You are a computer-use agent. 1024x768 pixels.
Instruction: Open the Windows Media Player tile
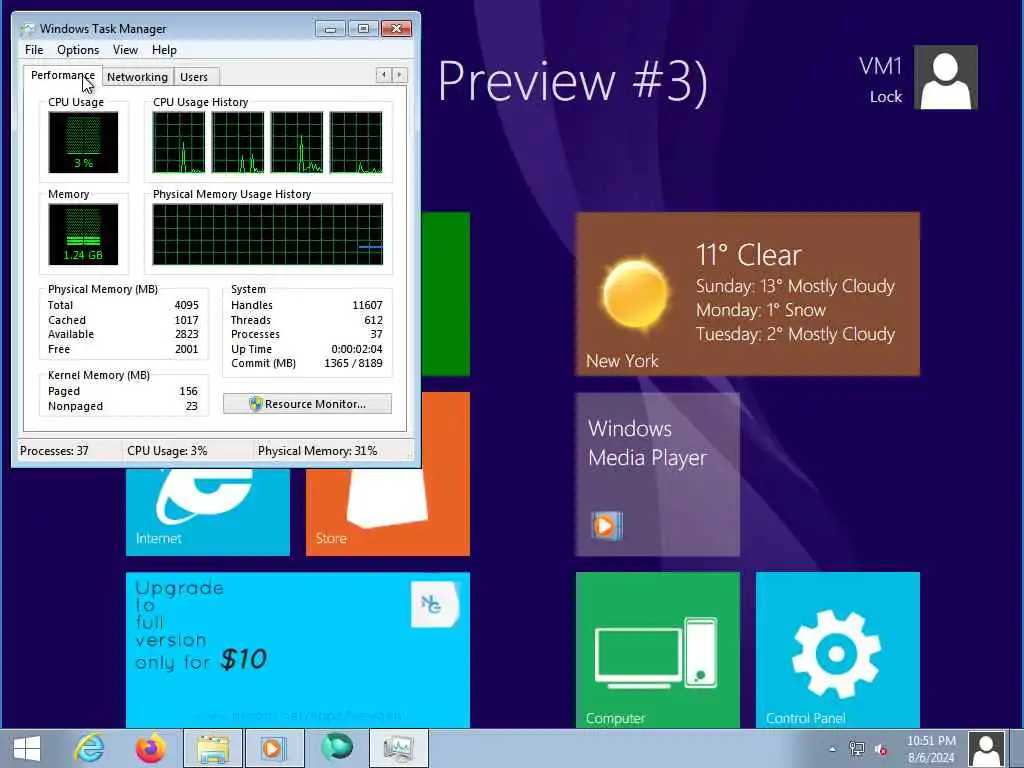(x=657, y=474)
